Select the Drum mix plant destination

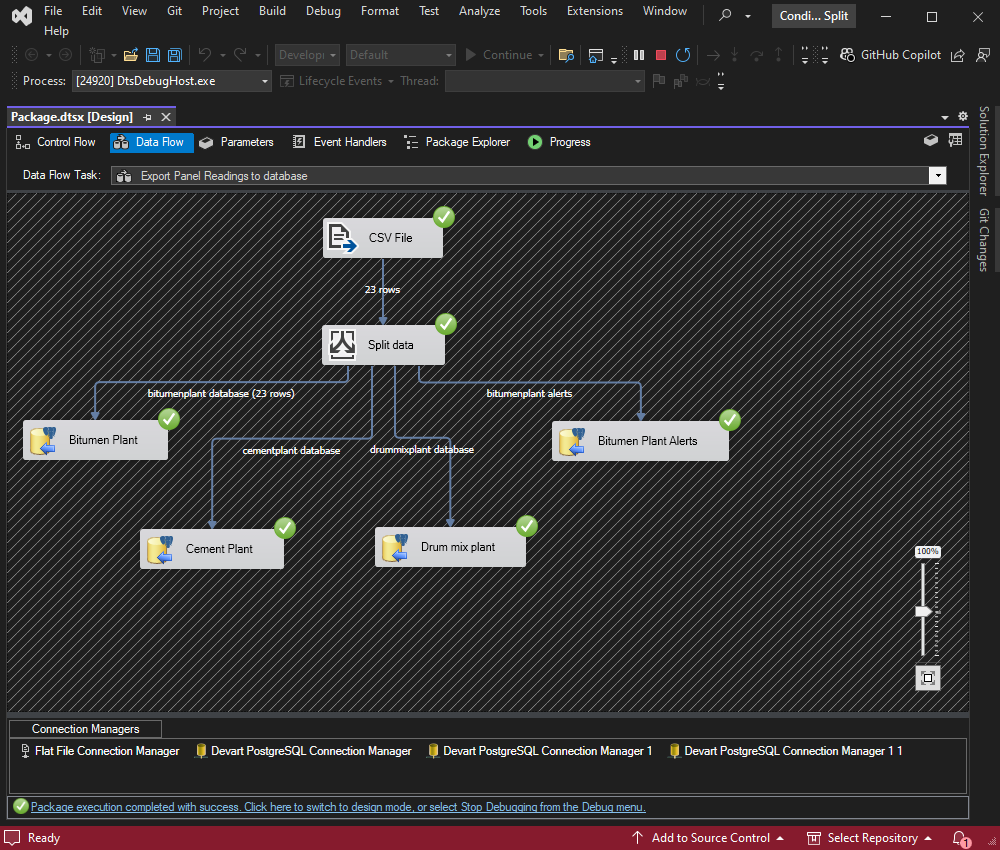[x=450, y=547]
